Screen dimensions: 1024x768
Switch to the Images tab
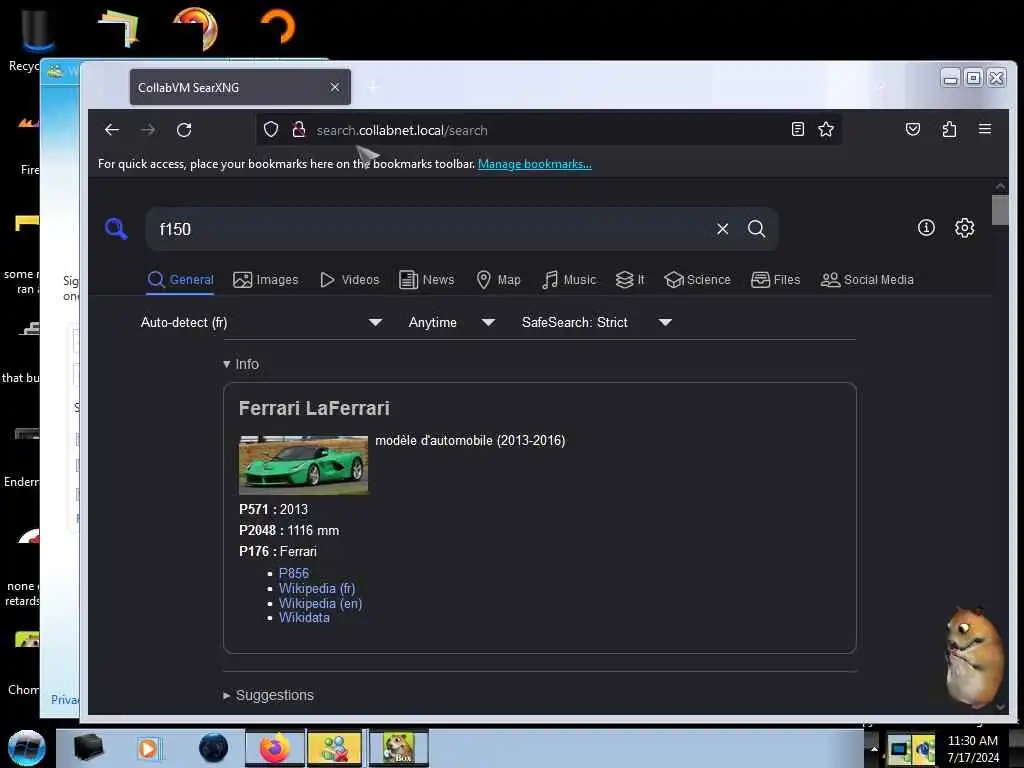[265, 280]
